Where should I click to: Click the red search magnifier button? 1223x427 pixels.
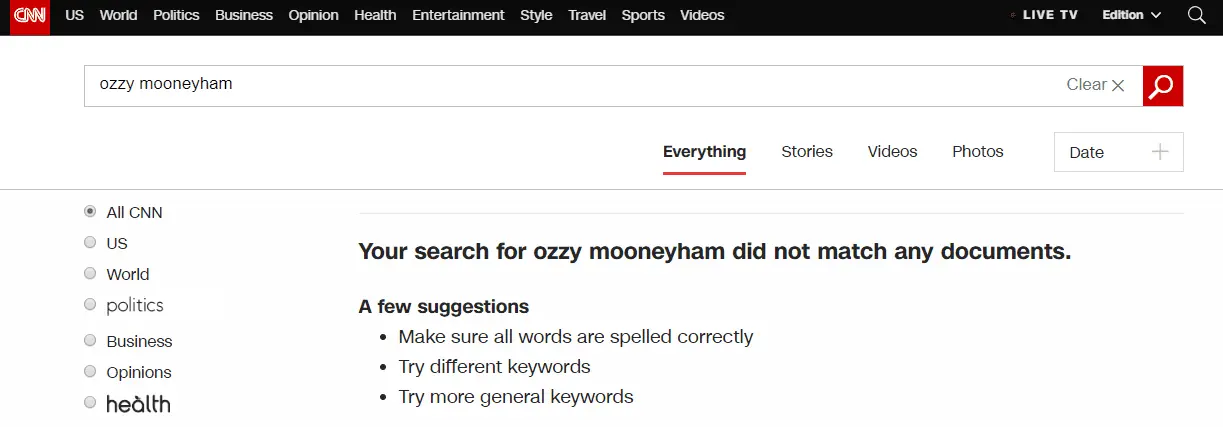tap(1162, 86)
